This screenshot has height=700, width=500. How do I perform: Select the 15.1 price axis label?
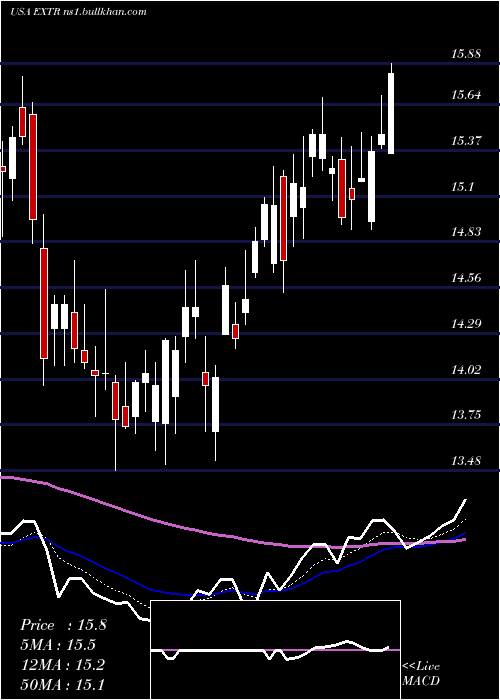pyautogui.click(x=462, y=187)
